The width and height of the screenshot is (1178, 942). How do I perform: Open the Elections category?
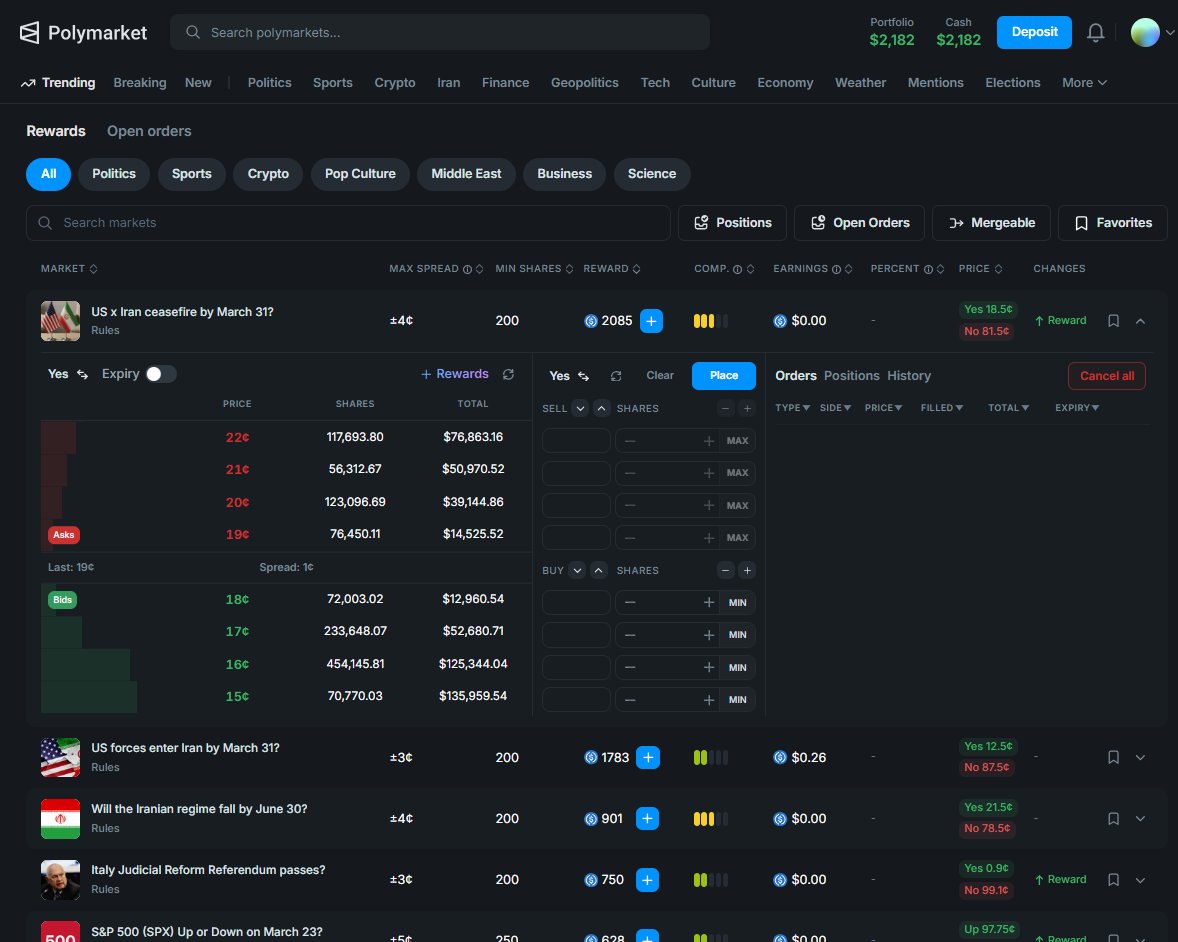1012,83
